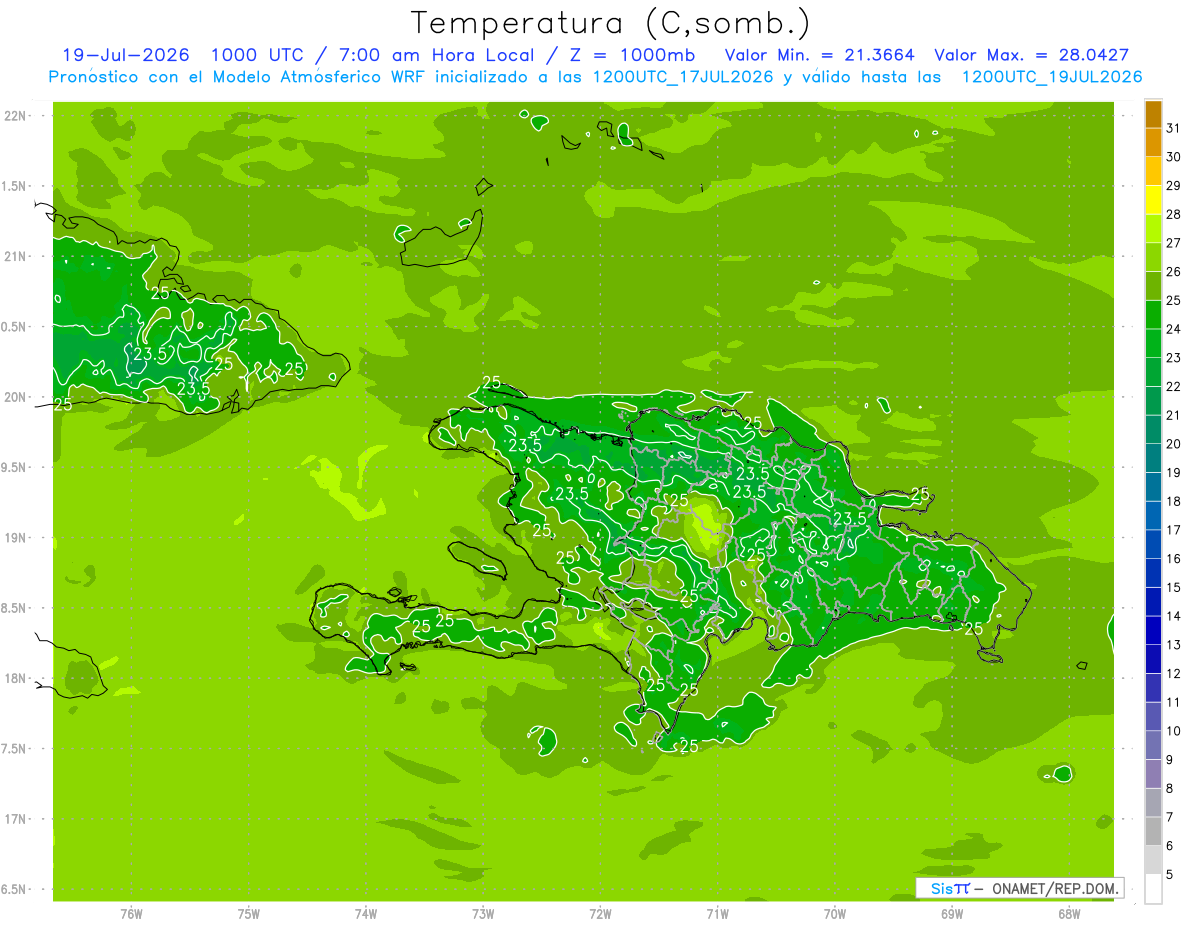Click the purple colorbar band between 9 and 10
The width and height of the screenshot is (1200, 927).
pos(1153,745)
